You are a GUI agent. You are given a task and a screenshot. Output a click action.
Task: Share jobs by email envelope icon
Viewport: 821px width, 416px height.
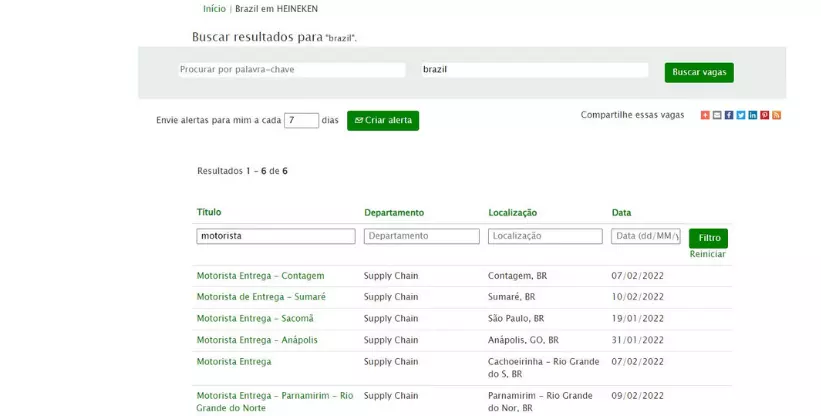click(717, 115)
